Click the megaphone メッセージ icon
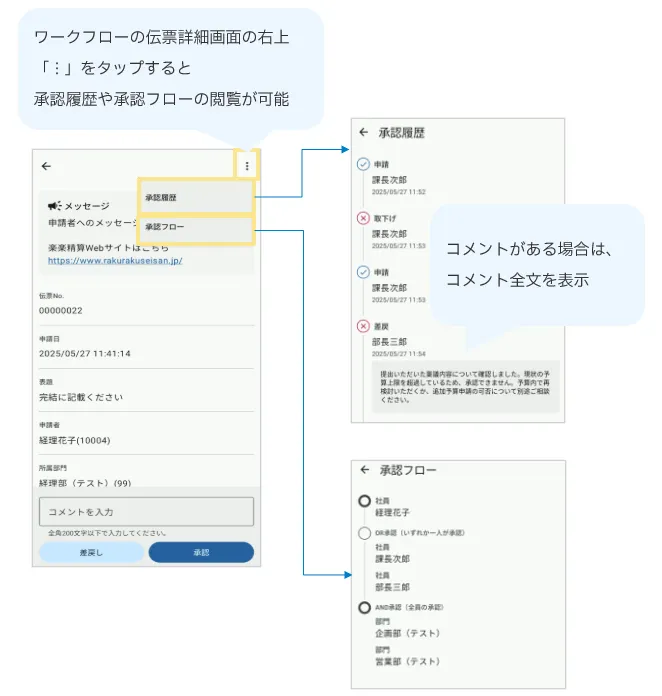Image resolution: width=662 pixels, height=696 pixels. [54, 205]
